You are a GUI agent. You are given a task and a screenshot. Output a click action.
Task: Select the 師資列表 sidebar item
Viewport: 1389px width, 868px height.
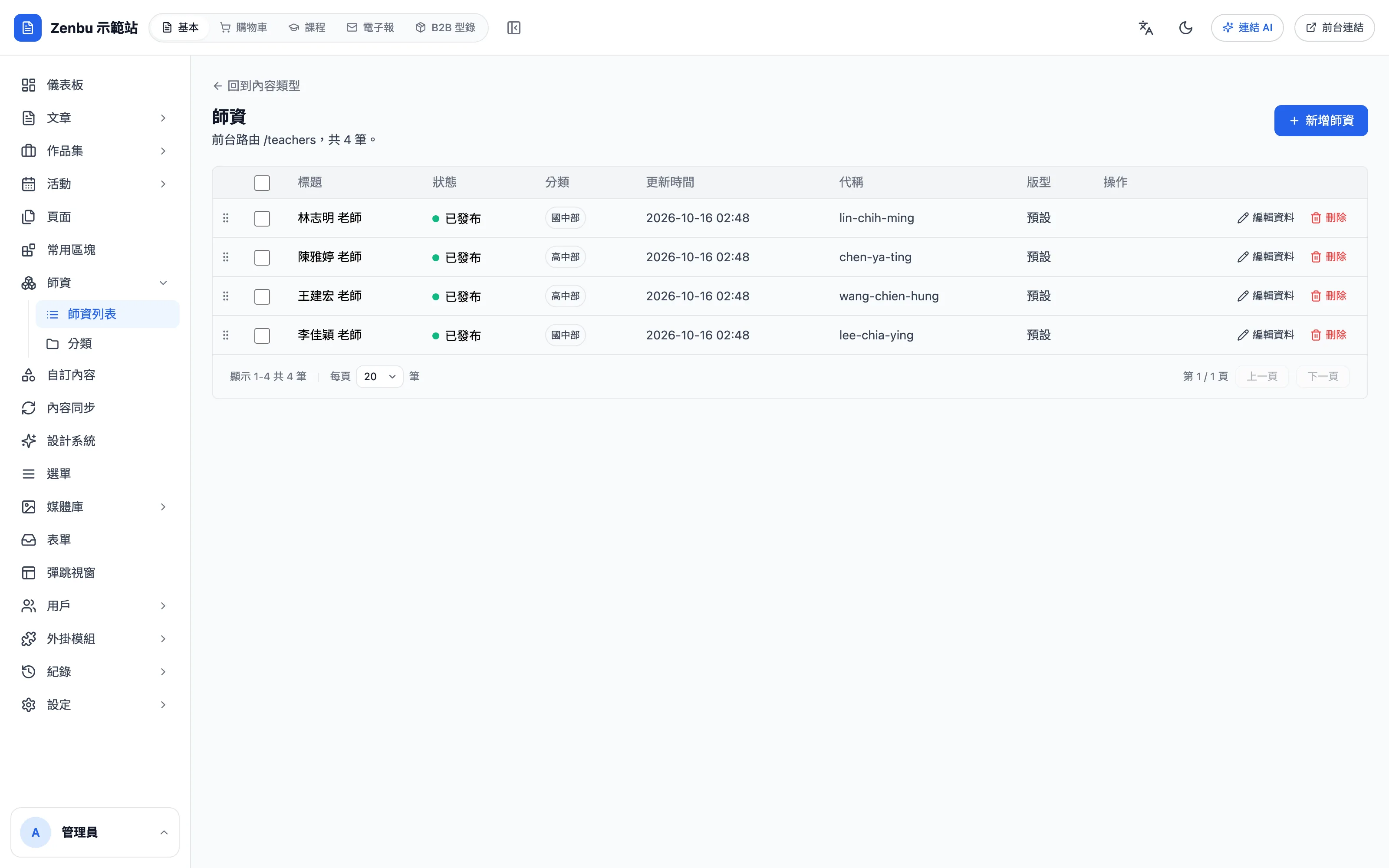tap(107, 314)
